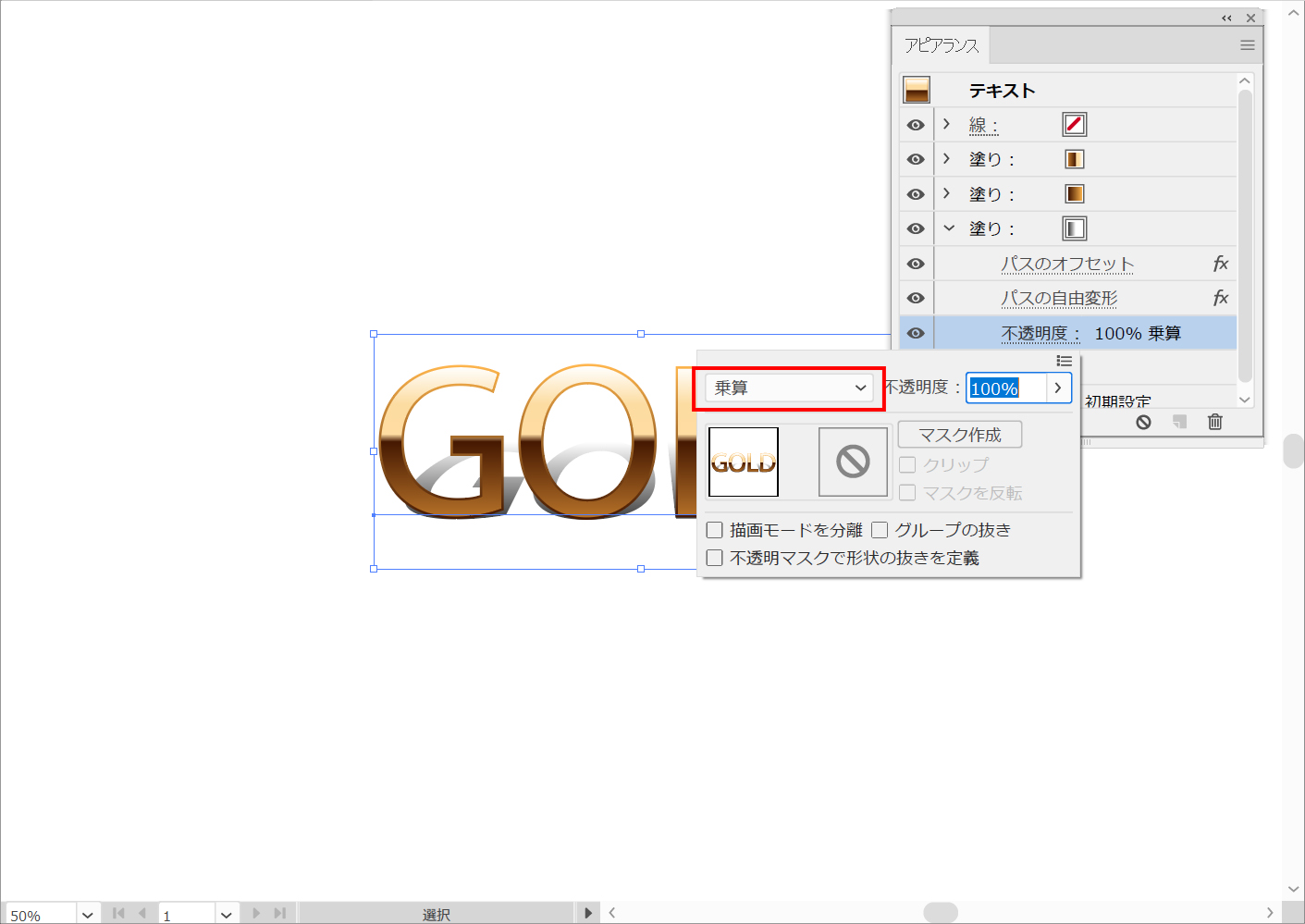This screenshot has width=1305, height=924.
Task: Click the empty opacity mask thumbnail
Action: pos(853,462)
